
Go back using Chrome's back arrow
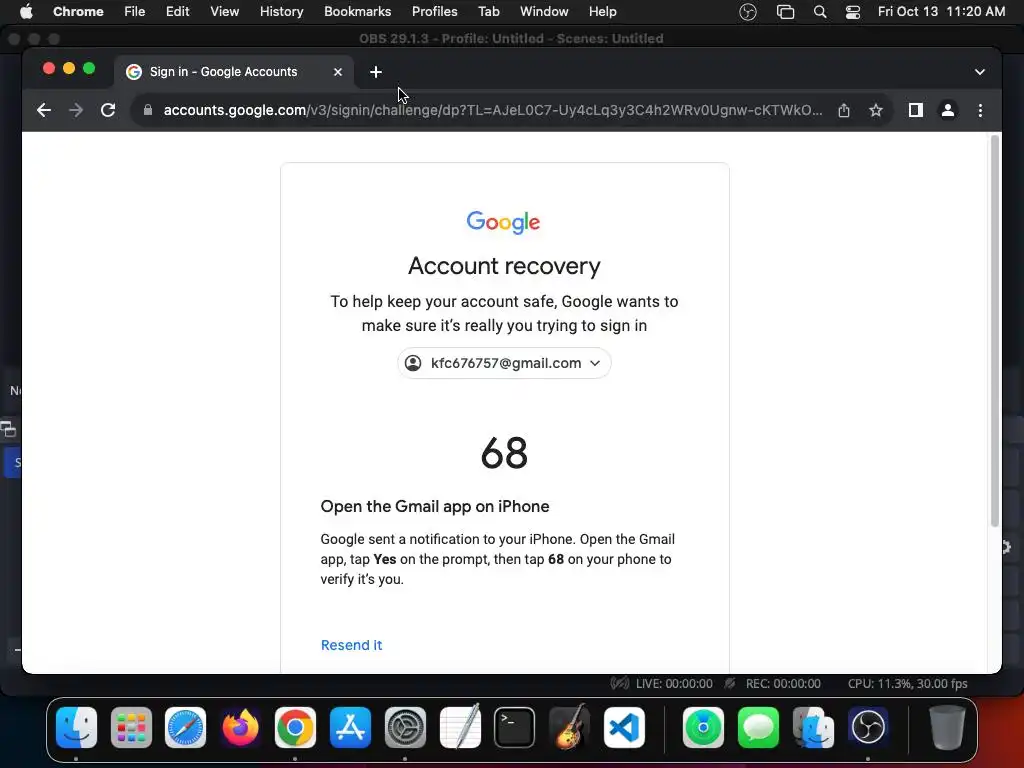44,110
